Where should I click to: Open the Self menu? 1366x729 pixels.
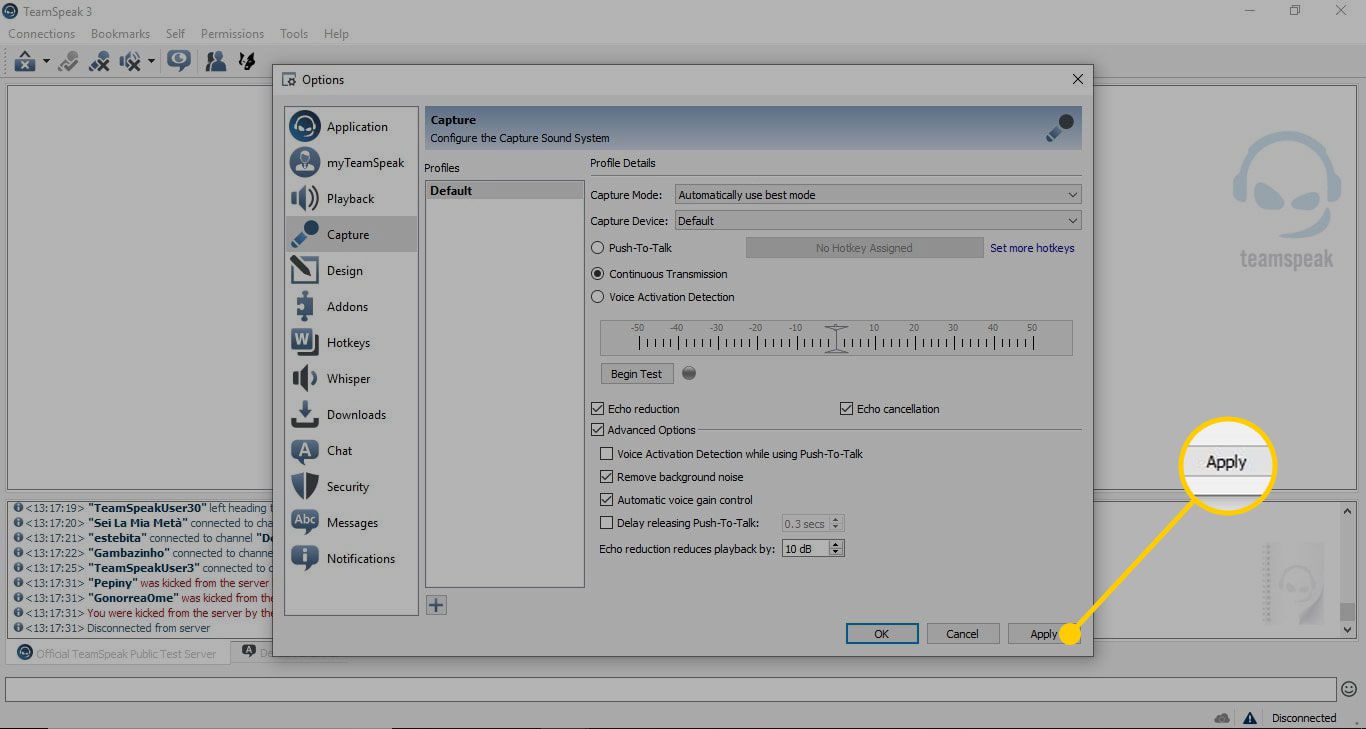175,34
